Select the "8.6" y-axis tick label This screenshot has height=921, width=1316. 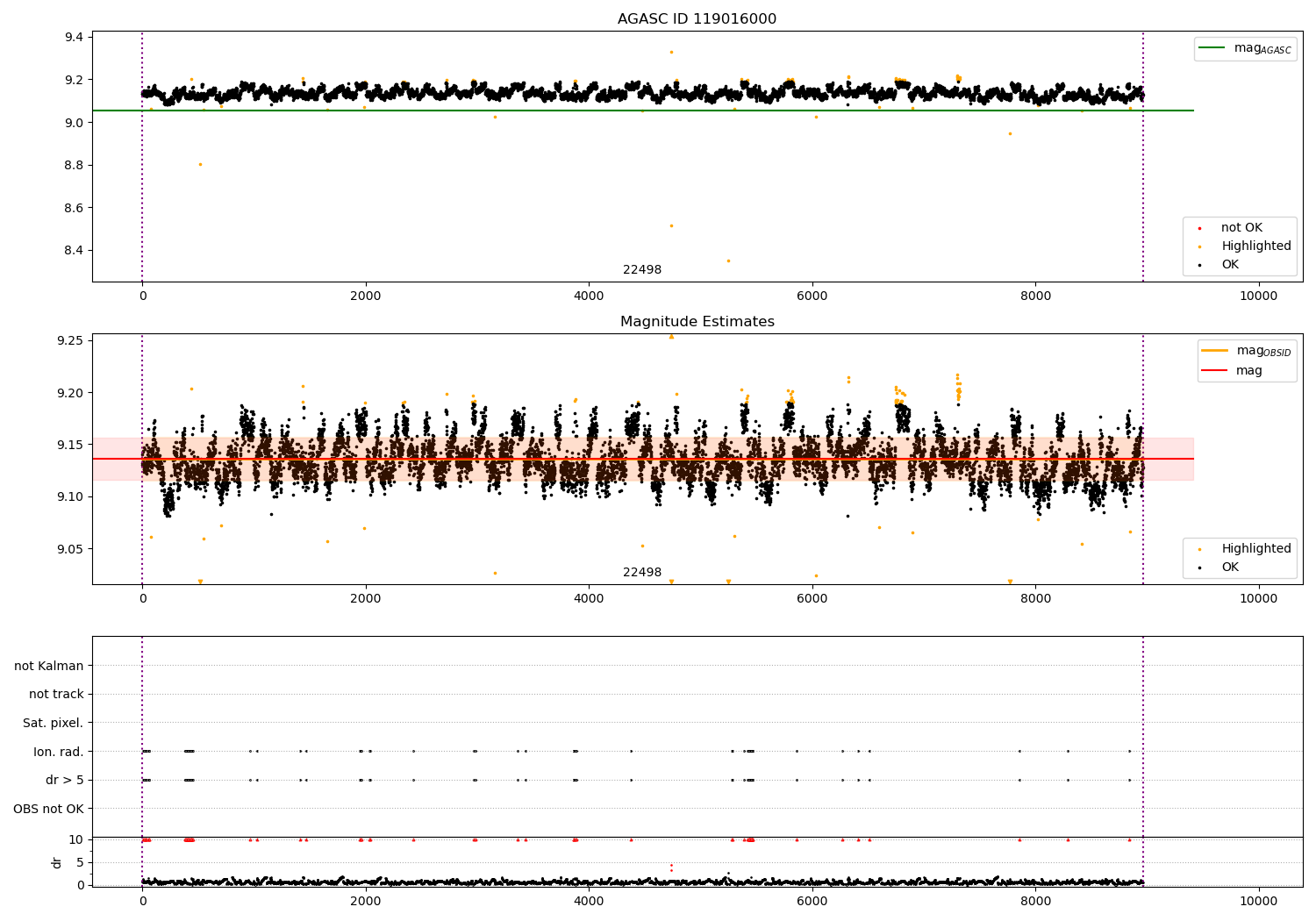click(x=74, y=209)
